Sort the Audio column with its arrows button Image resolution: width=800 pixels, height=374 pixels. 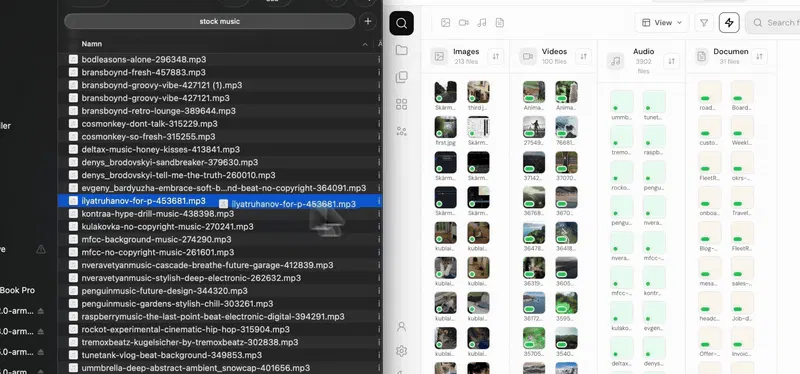(x=671, y=62)
